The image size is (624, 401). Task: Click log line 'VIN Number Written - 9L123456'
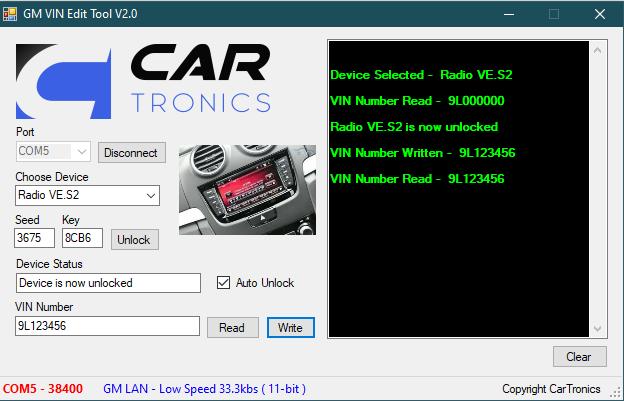(423, 153)
